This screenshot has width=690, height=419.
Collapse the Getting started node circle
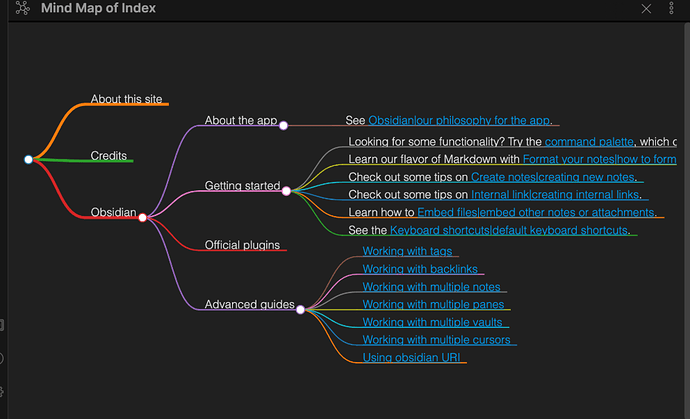[286, 190]
